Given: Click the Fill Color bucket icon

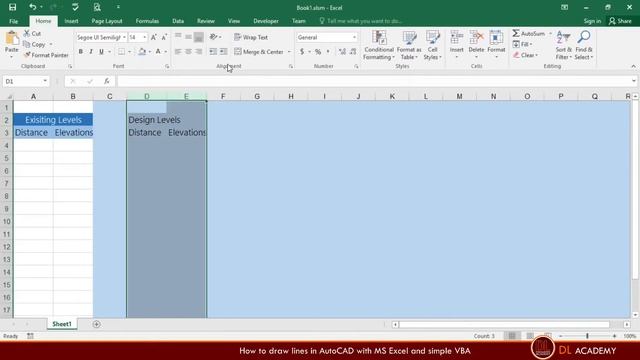Looking at the screenshot, I should point(142,51).
